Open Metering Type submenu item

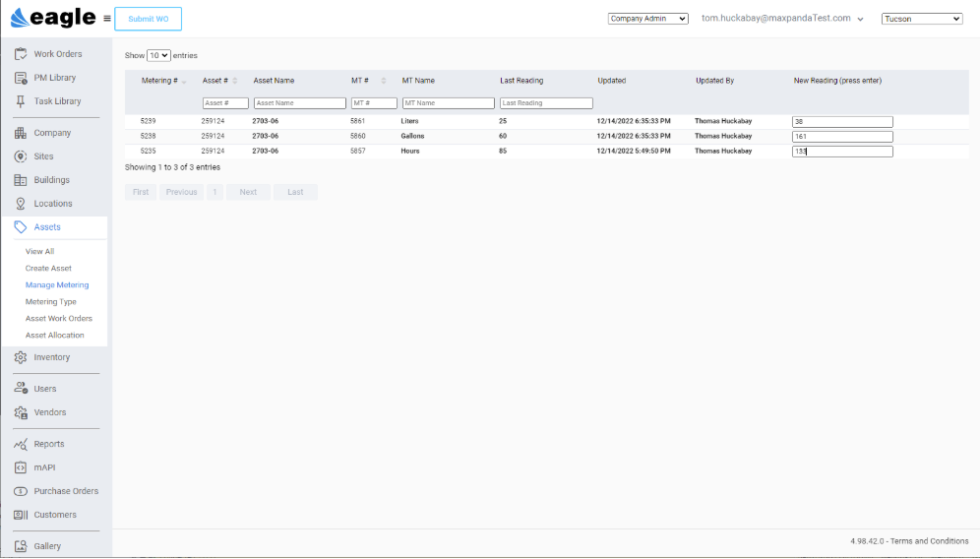[x=51, y=301]
